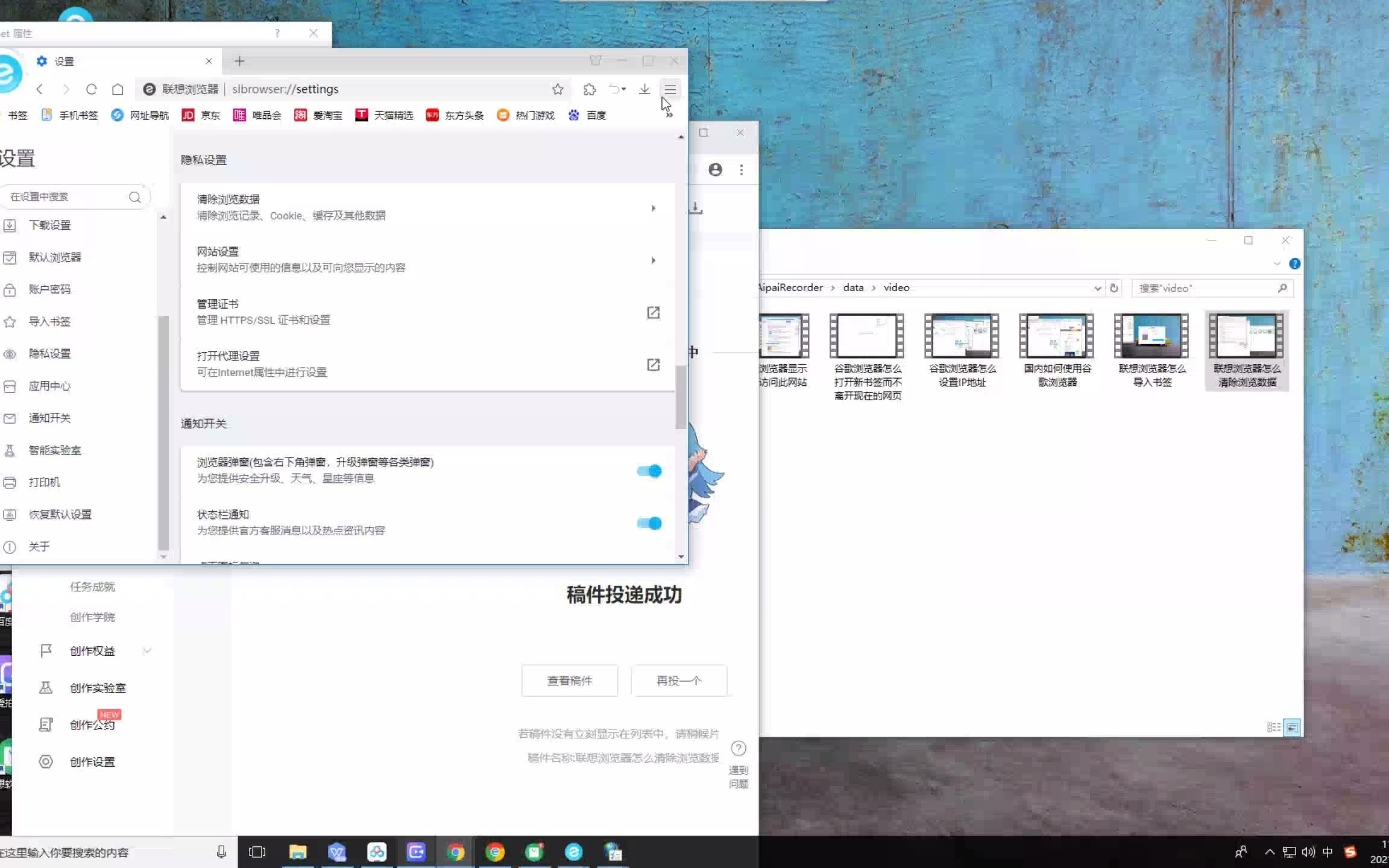
Task: Select 通知开关 in settings sidebar
Action: point(49,418)
